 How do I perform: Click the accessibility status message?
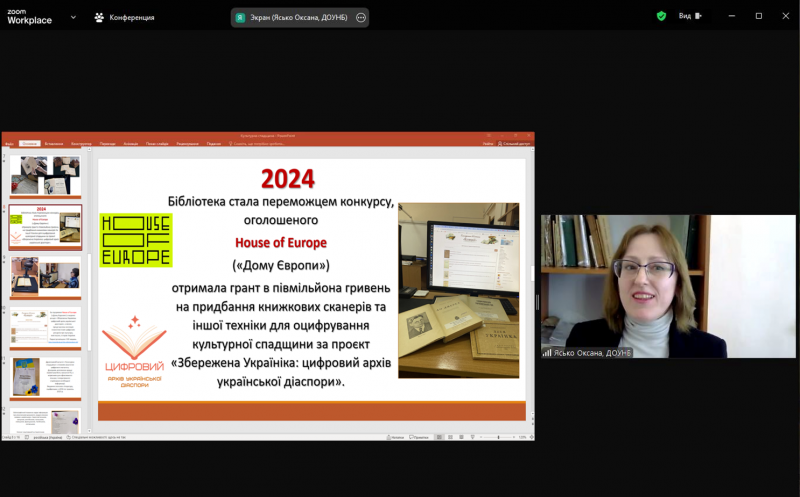[x=96, y=437]
